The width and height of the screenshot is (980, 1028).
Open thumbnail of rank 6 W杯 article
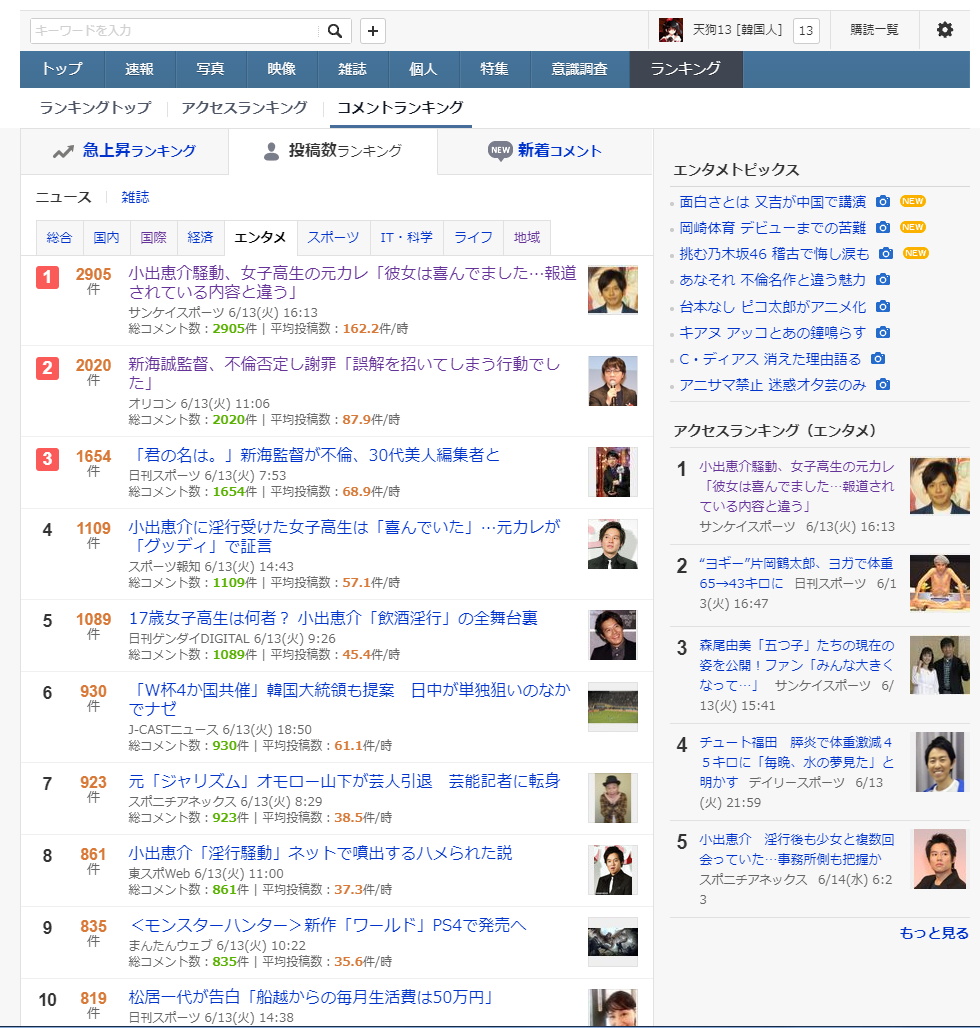pos(612,707)
